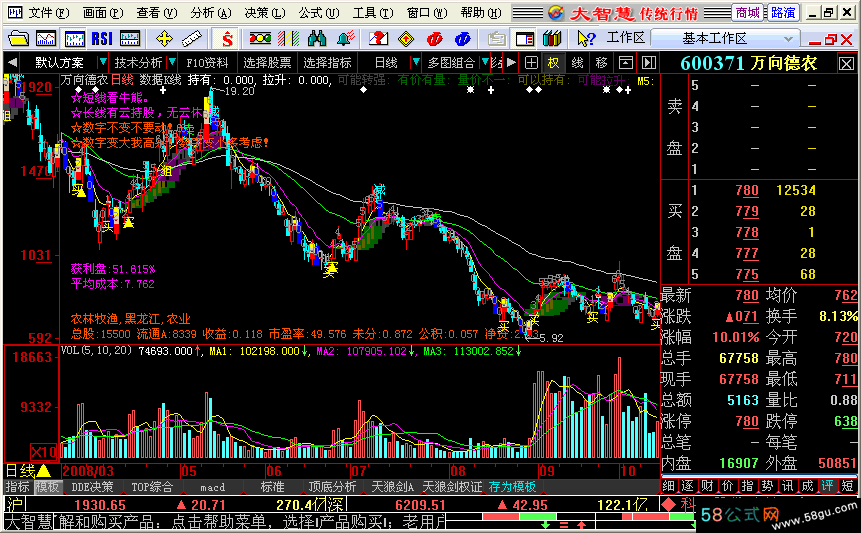Click the traffic light signal icon

[260, 38]
